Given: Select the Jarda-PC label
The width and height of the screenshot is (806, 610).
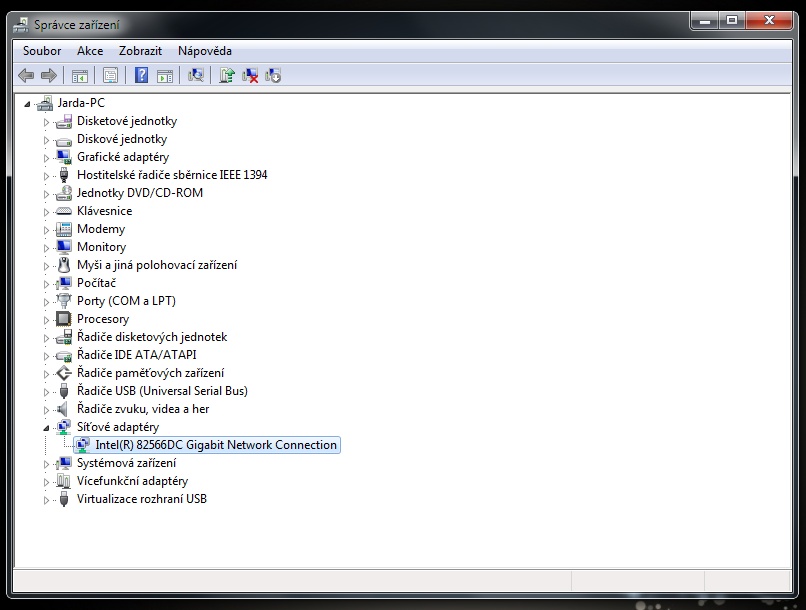Looking at the screenshot, I should coord(81,103).
